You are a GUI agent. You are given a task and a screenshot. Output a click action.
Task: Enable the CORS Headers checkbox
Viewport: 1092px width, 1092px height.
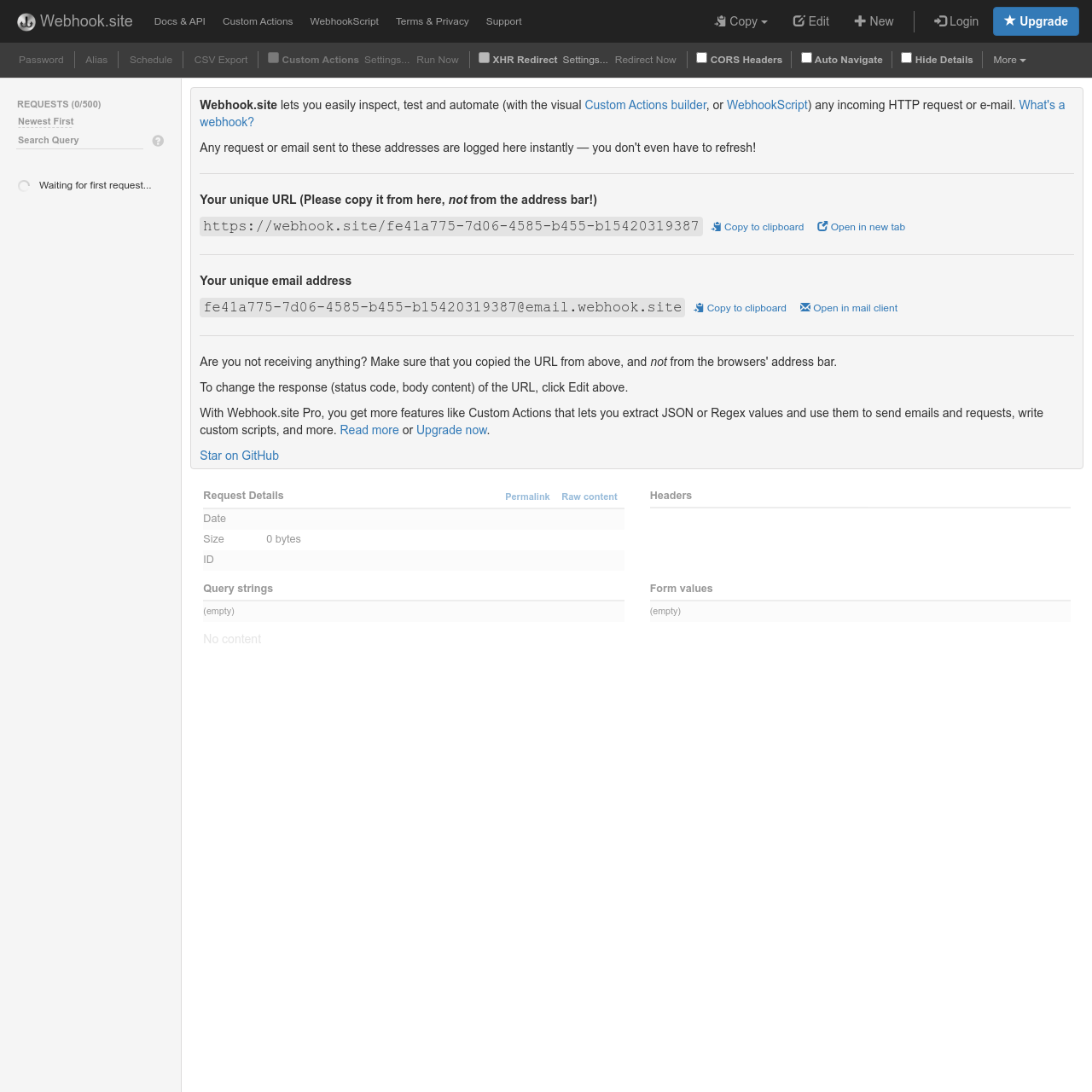pos(702,58)
